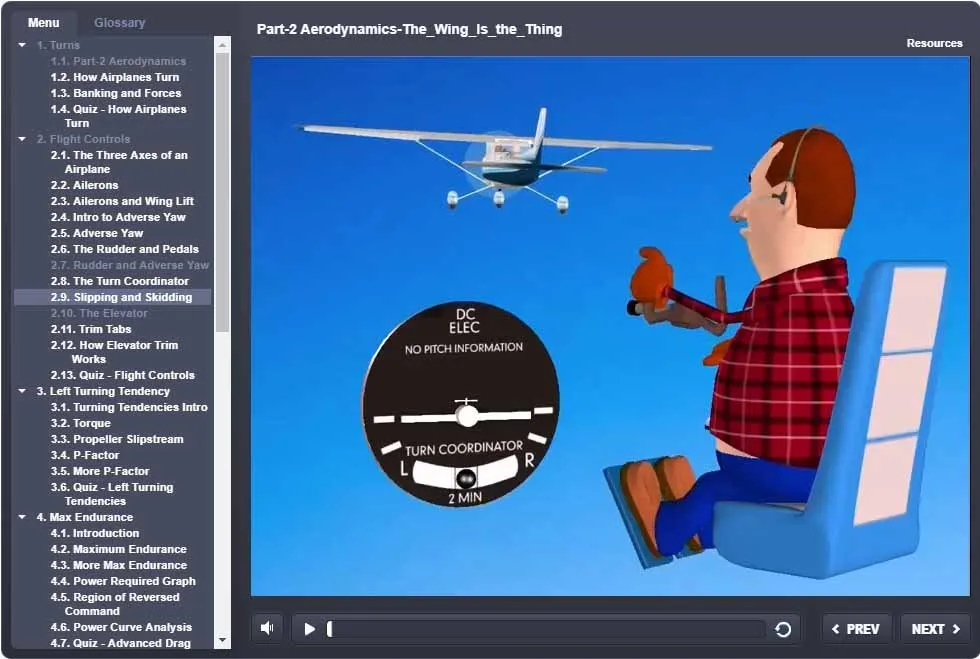Open the Resources link
Image resolution: width=980 pixels, height=659 pixels.
coord(934,43)
